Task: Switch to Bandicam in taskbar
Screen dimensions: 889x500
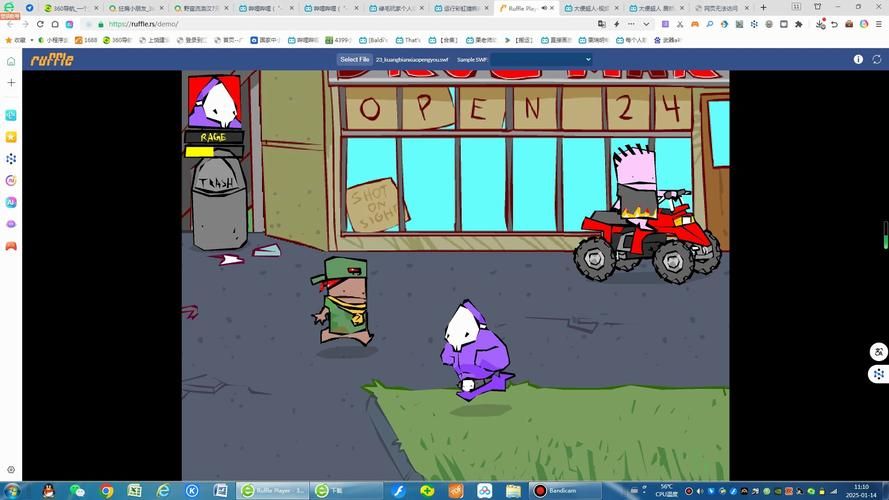Action: point(564,490)
